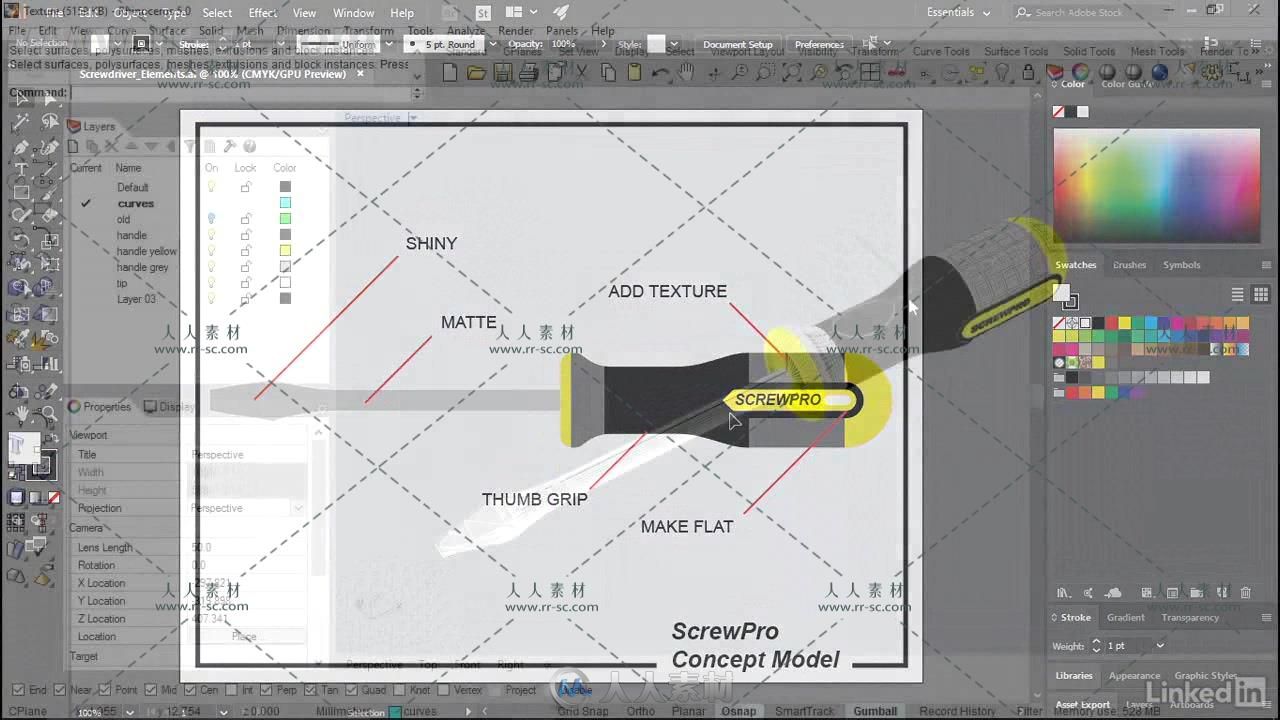Click the four-viewport layout icon
The height and width of the screenshot is (720, 1280).
coord(870,72)
